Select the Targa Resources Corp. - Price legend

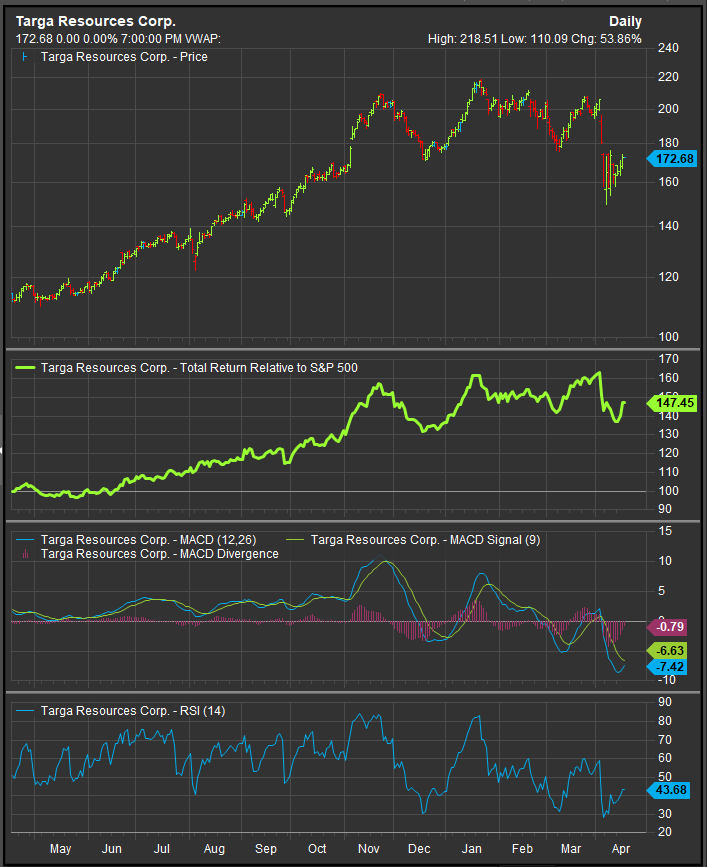pos(124,57)
